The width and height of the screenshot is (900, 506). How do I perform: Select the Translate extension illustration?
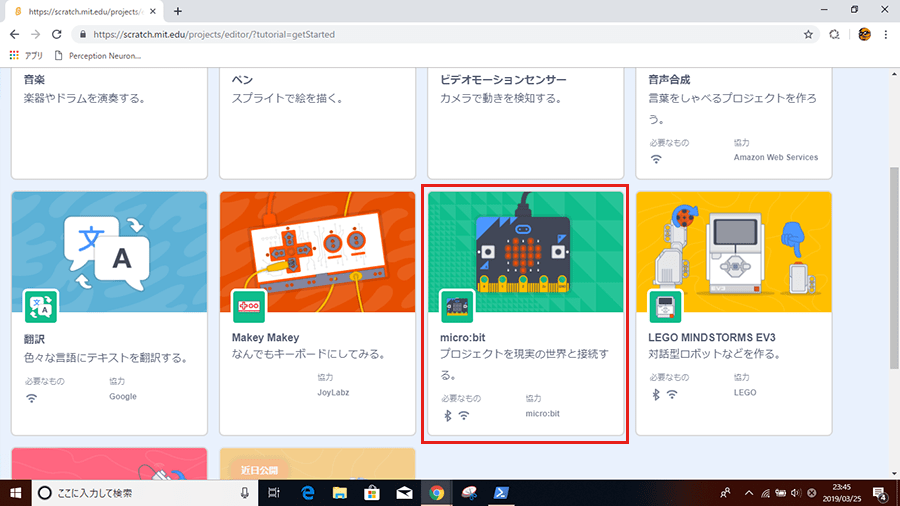[109, 252]
